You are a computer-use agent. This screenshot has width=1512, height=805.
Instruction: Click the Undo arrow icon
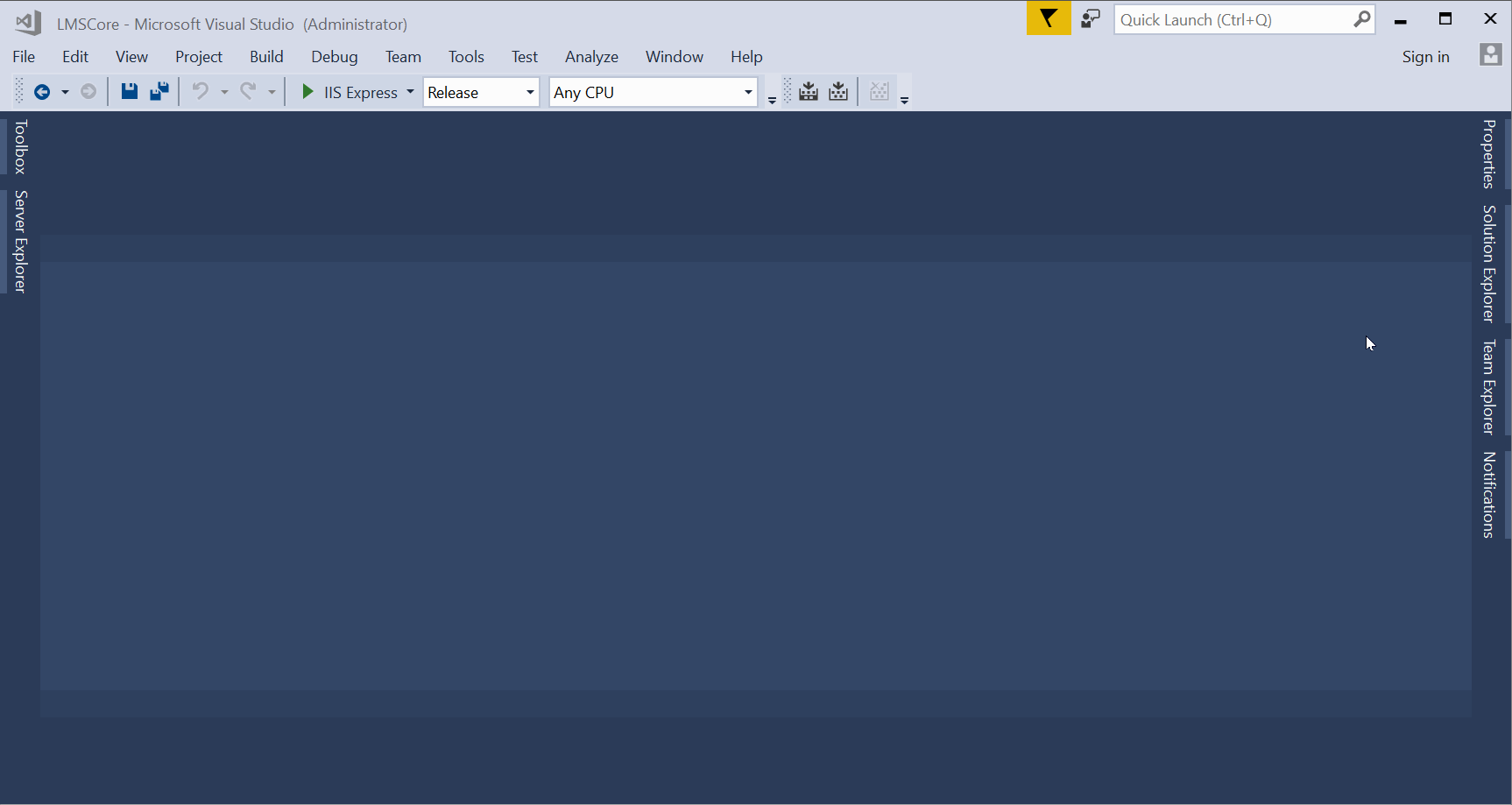(201, 92)
